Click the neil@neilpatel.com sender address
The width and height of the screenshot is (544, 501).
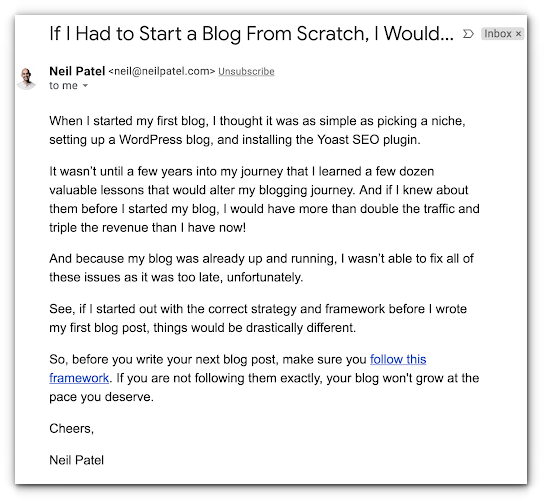pyautogui.click(x=162, y=71)
